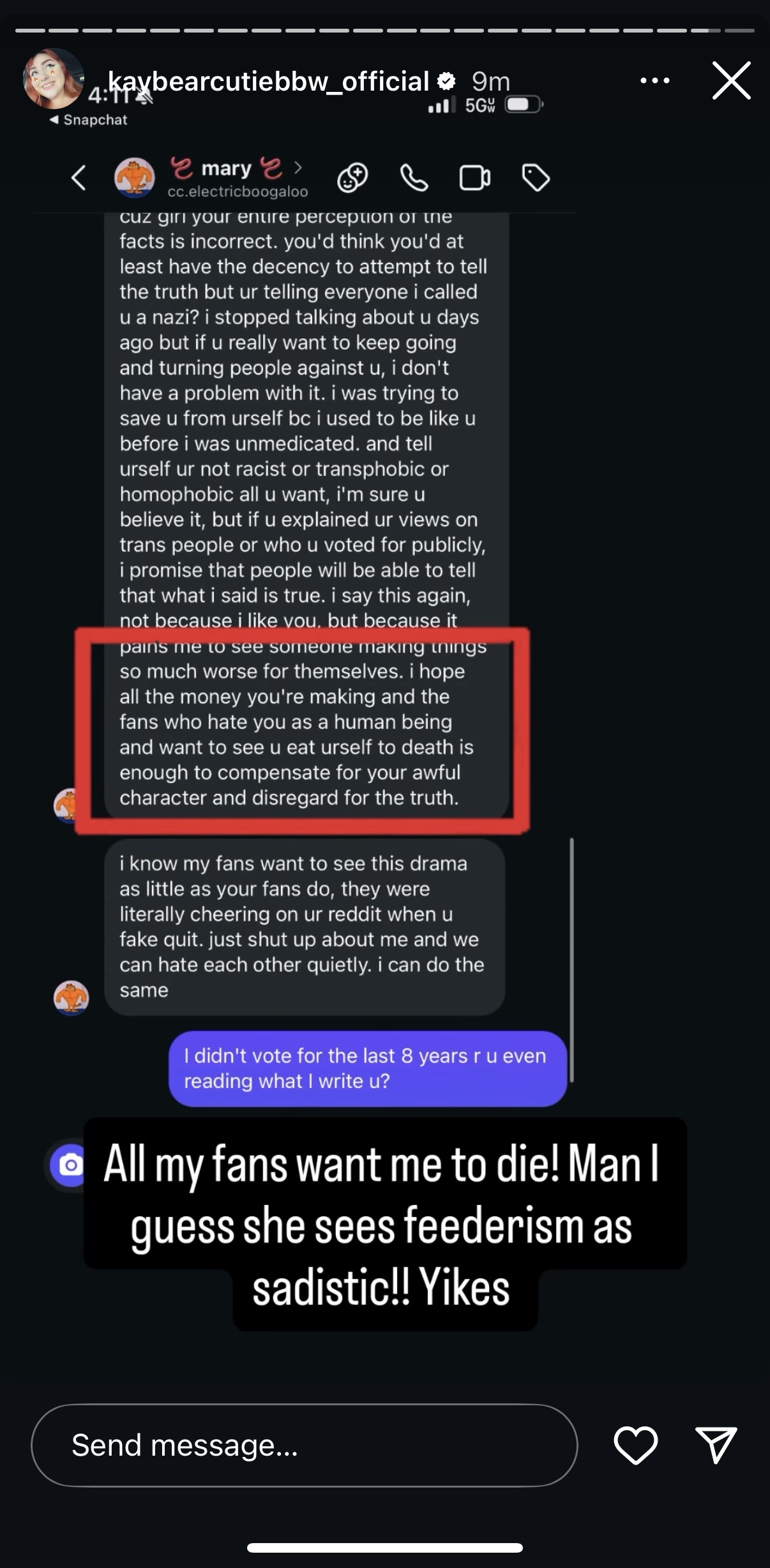
Task: Close the Instagram story viewer
Action: coord(731,80)
